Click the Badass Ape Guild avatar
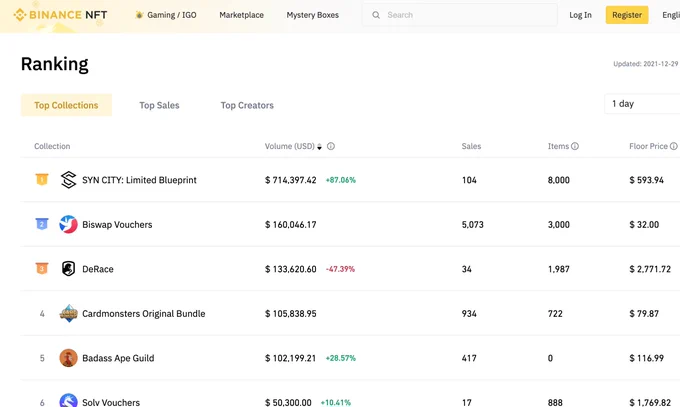The image size is (680, 407). coord(69,358)
